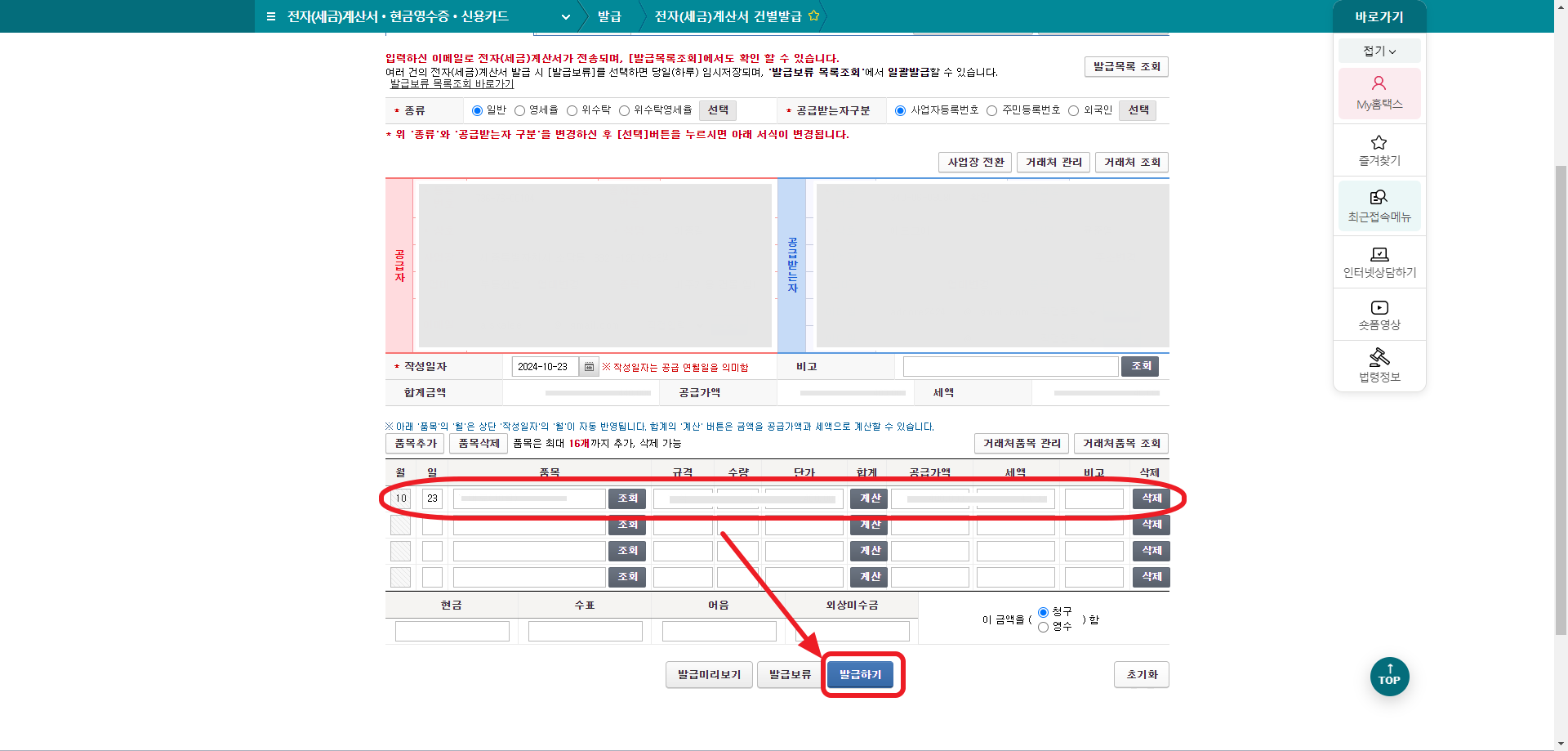Click 삭제 in last item row
The height and width of the screenshot is (751, 1568).
point(1151,577)
